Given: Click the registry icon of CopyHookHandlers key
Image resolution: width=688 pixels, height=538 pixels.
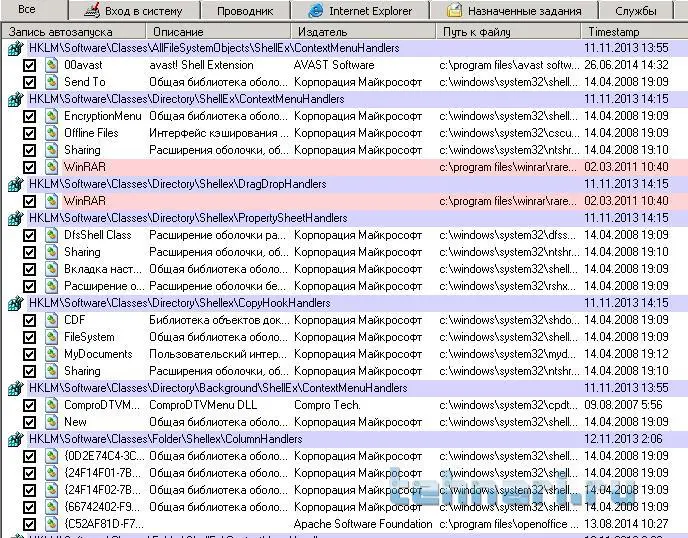Looking at the screenshot, I should pyautogui.click(x=15, y=304).
